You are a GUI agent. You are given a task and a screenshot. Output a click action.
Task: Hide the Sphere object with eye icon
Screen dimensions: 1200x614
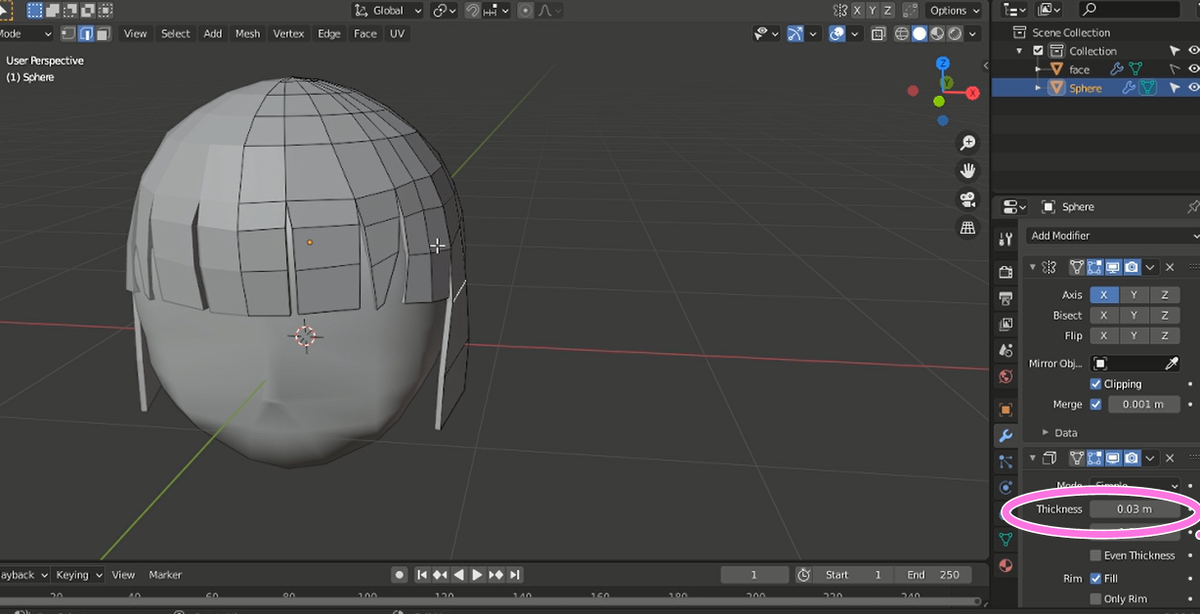[1193, 88]
